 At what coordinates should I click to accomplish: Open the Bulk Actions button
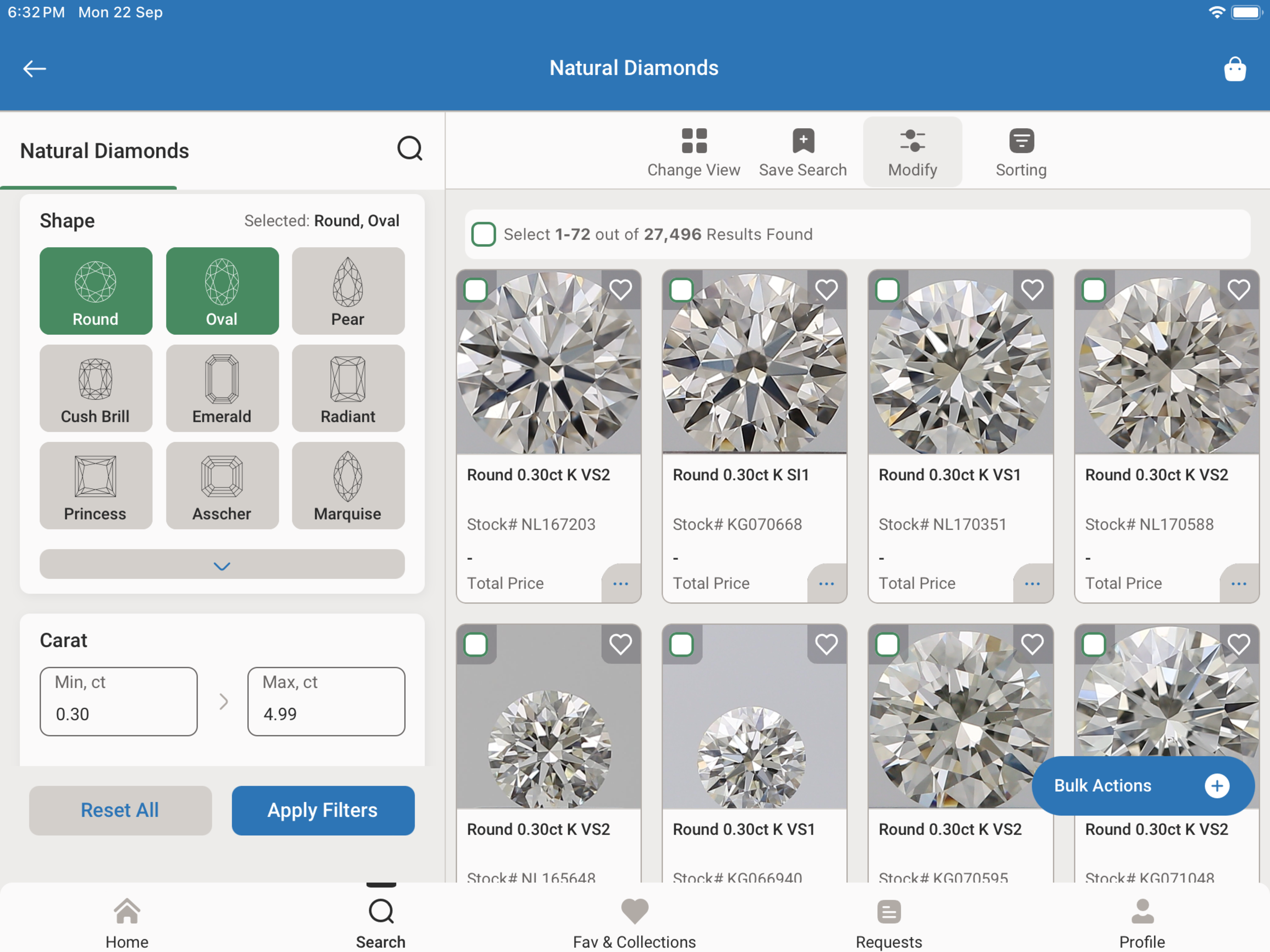(x=1143, y=786)
